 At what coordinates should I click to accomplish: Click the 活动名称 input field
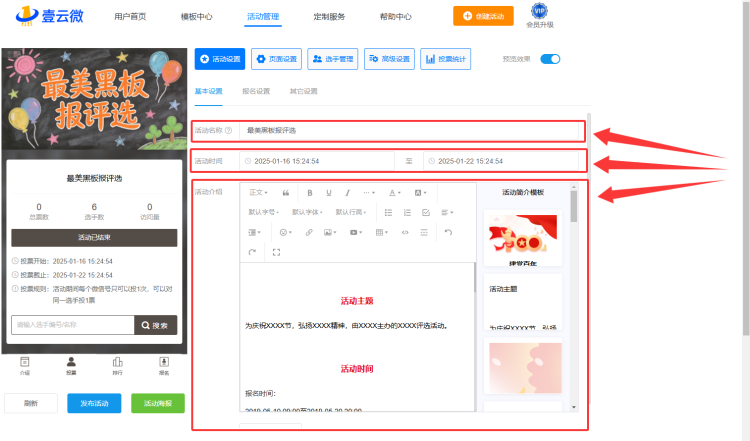pos(409,130)
